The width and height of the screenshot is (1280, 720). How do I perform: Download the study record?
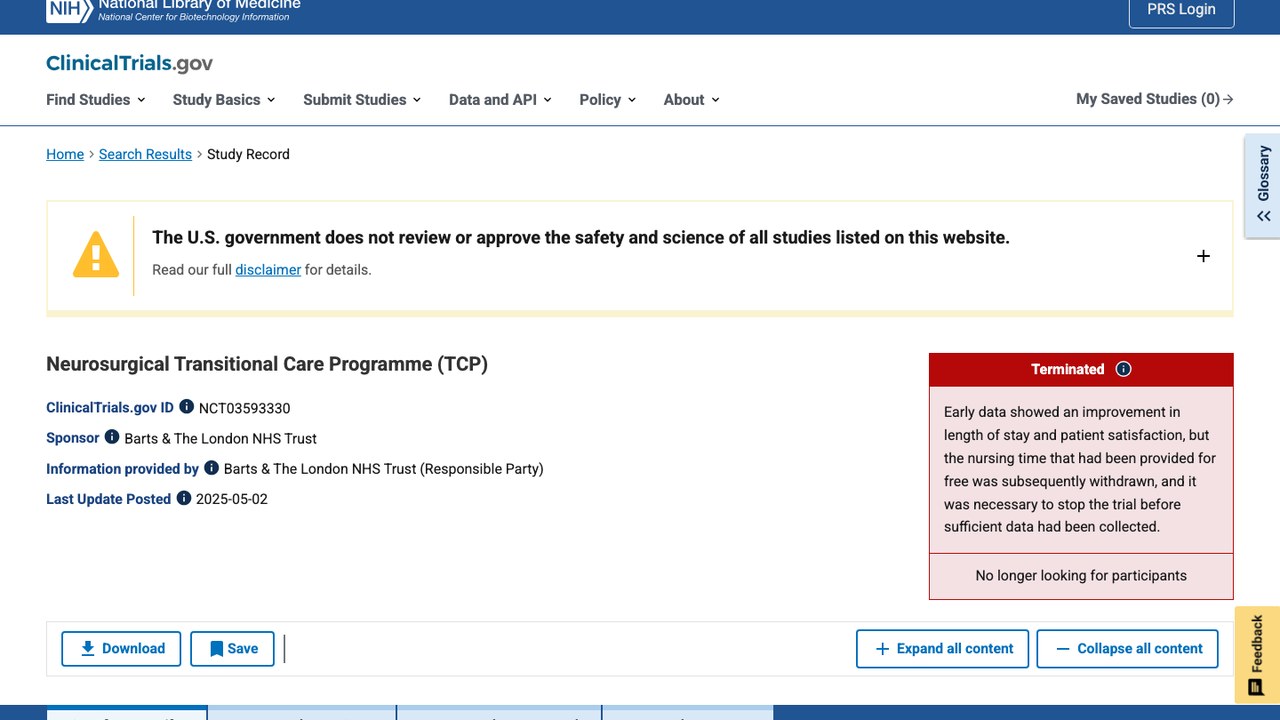(x=121, y=649)
